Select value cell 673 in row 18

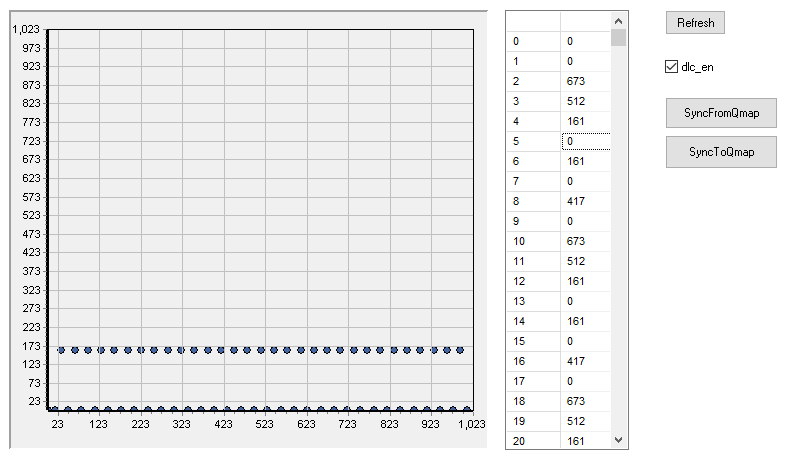586,401
